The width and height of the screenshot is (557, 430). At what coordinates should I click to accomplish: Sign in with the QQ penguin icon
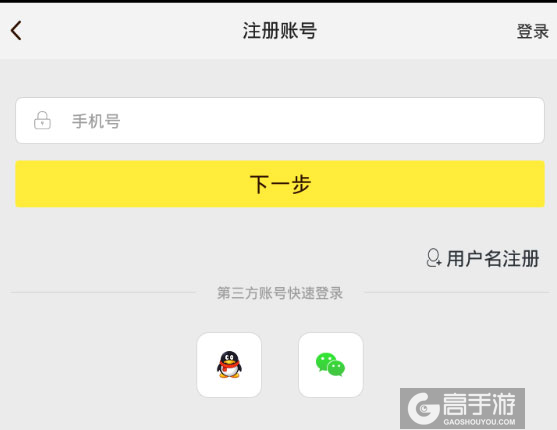point(229,365)
